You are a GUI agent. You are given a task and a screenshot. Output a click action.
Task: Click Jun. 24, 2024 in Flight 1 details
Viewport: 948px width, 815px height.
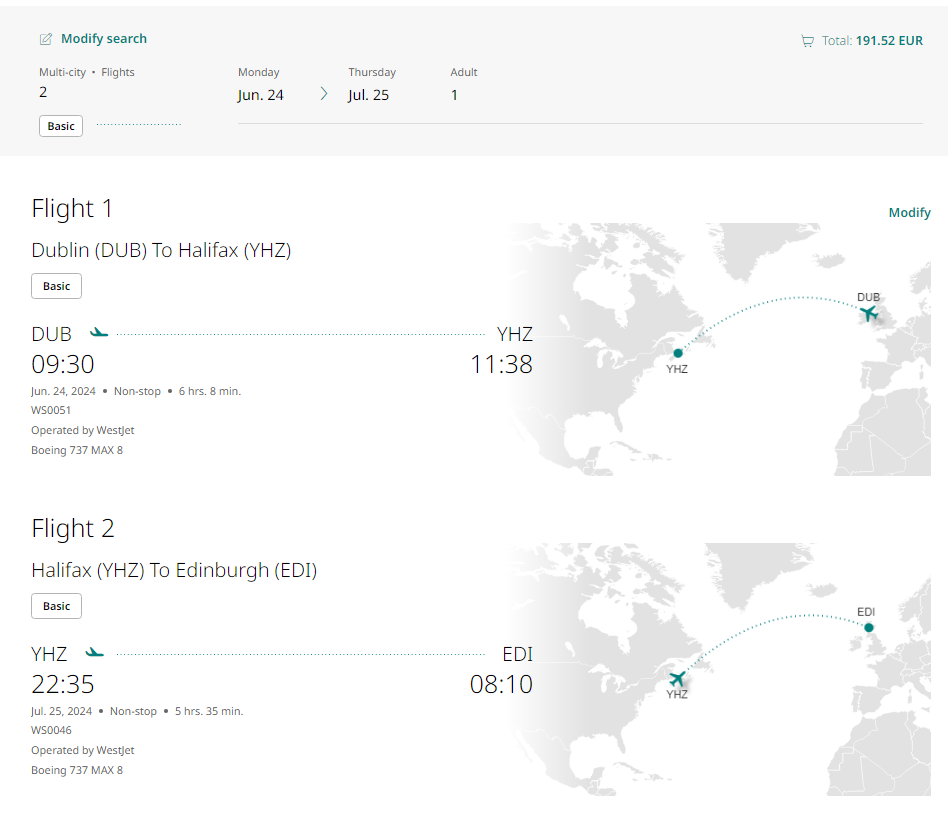[63, 391]
